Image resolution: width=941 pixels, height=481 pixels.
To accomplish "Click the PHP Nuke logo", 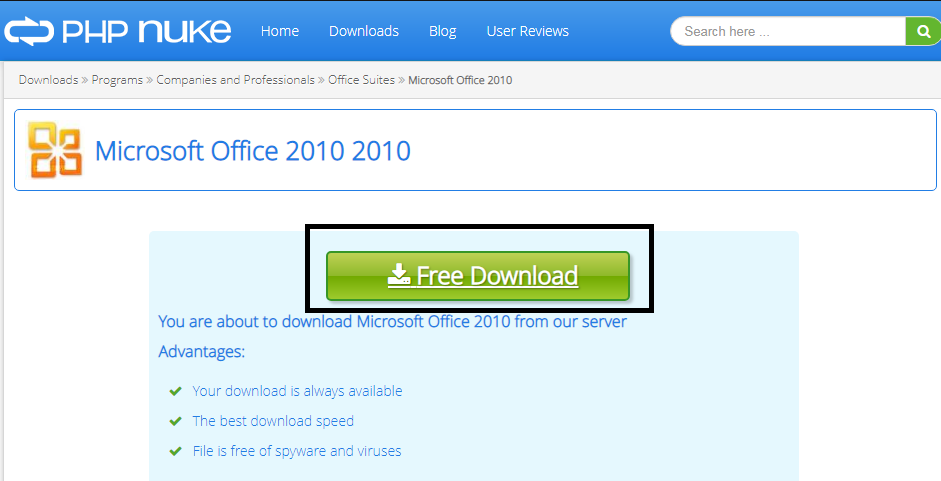I will [x=118, y=31].
